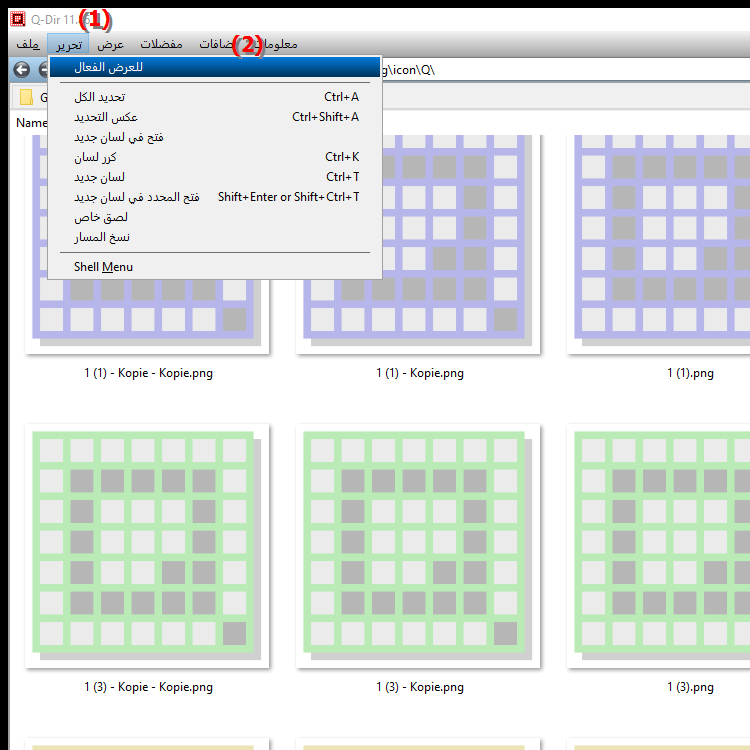Choose كرر لسان (Ctrl+K)
The height and width of the screenshot is (750, 750).
pos(215,157)
